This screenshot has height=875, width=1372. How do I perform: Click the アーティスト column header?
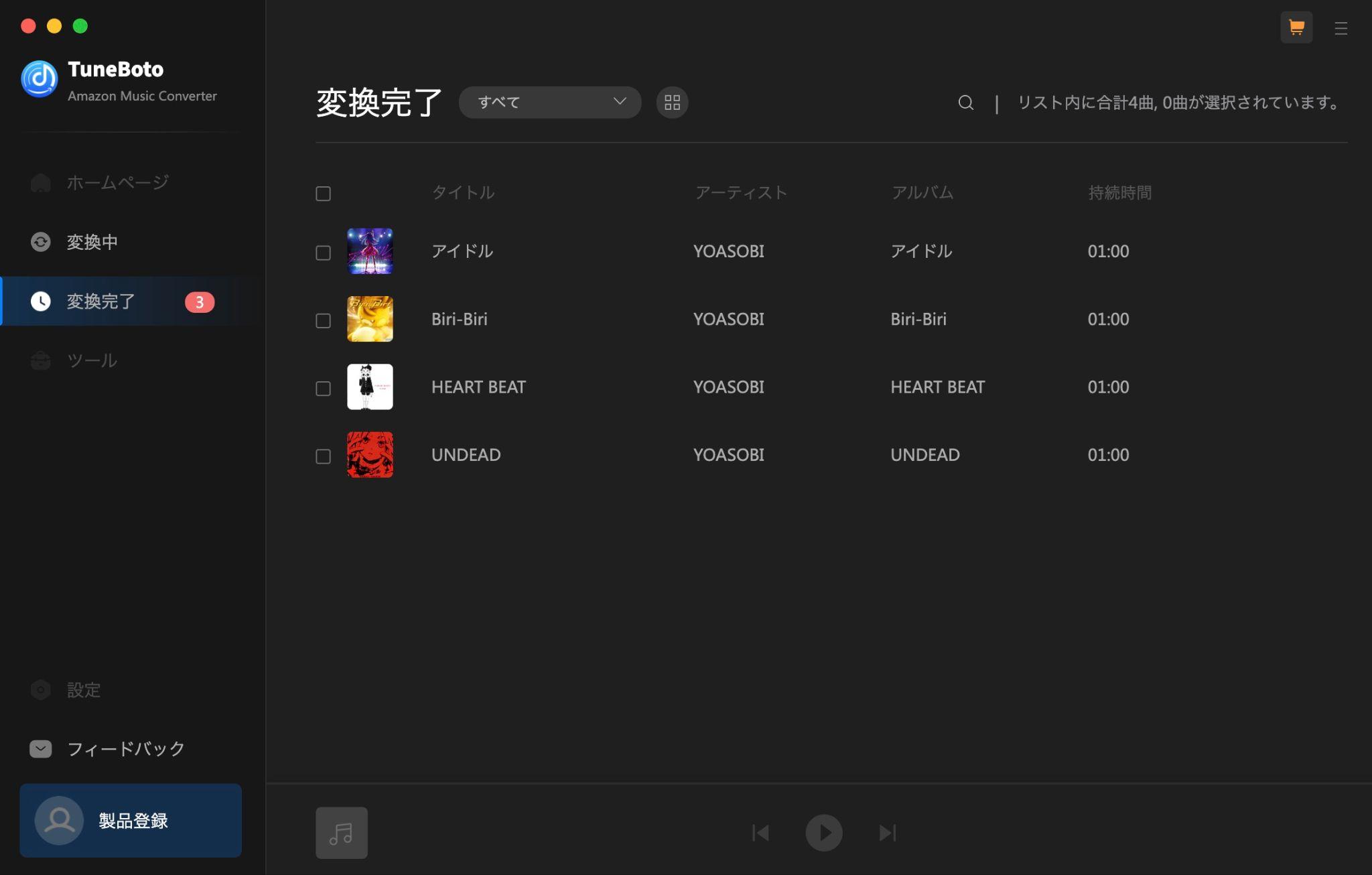pos(741,193)
